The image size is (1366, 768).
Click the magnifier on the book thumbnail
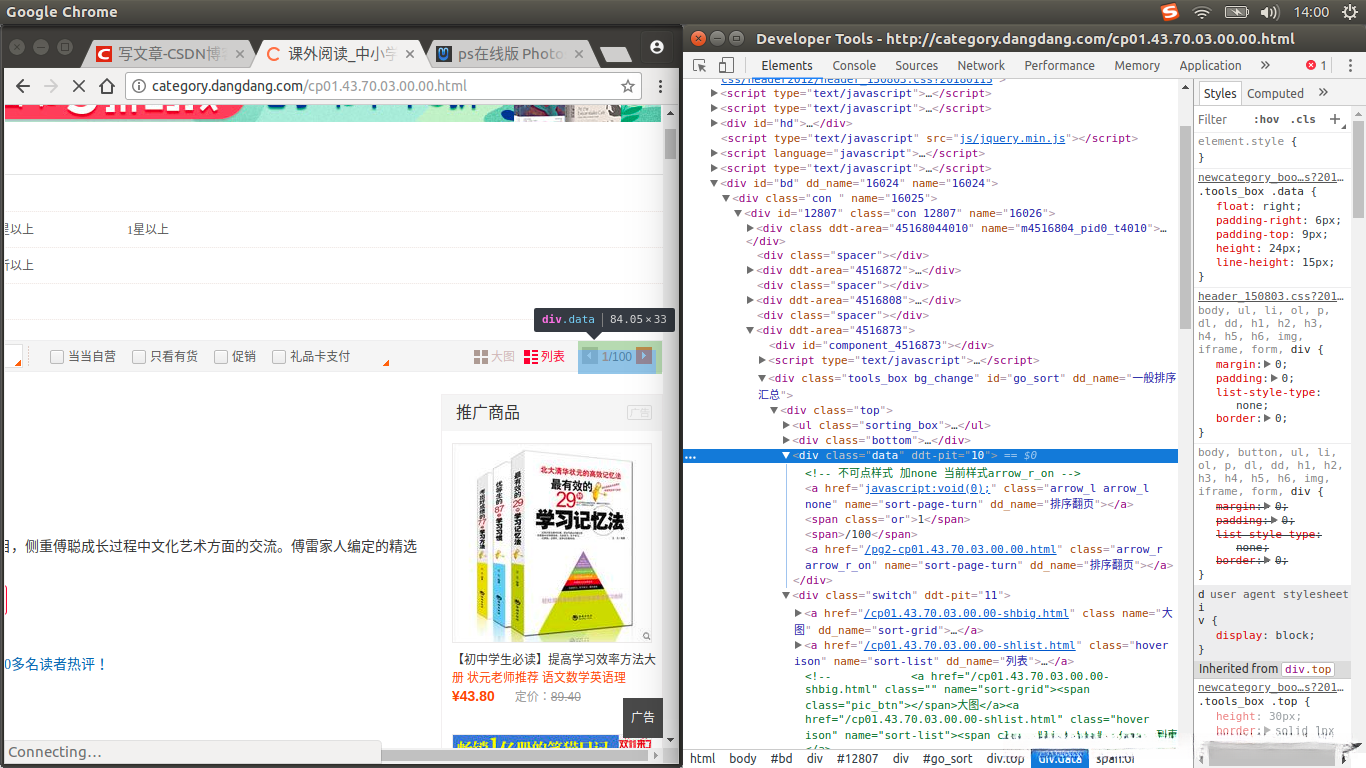647,635
